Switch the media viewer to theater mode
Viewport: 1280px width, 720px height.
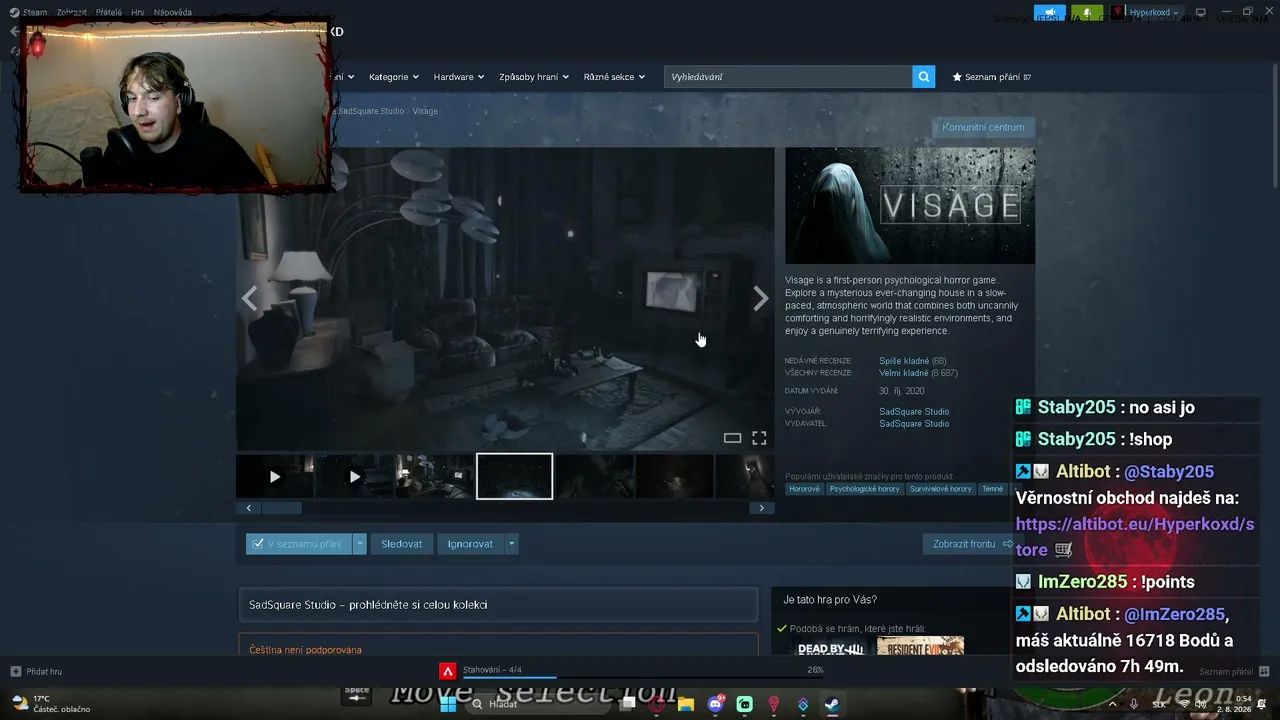732,438
